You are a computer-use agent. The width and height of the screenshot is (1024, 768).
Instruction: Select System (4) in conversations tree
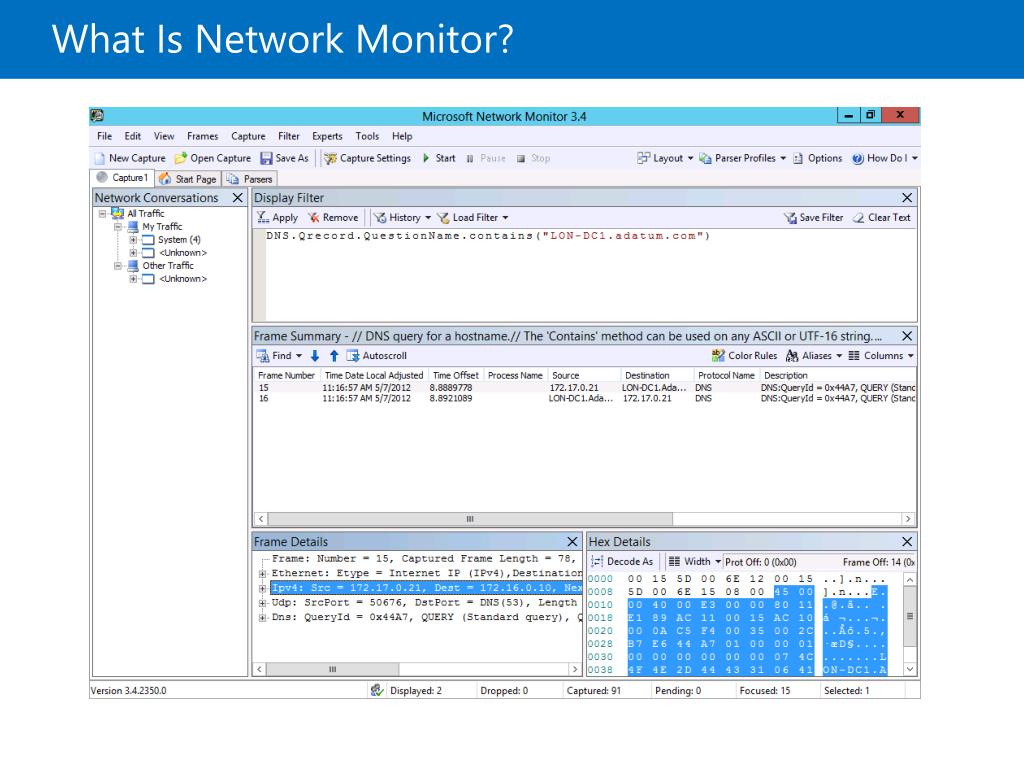(x=179, y=240)
